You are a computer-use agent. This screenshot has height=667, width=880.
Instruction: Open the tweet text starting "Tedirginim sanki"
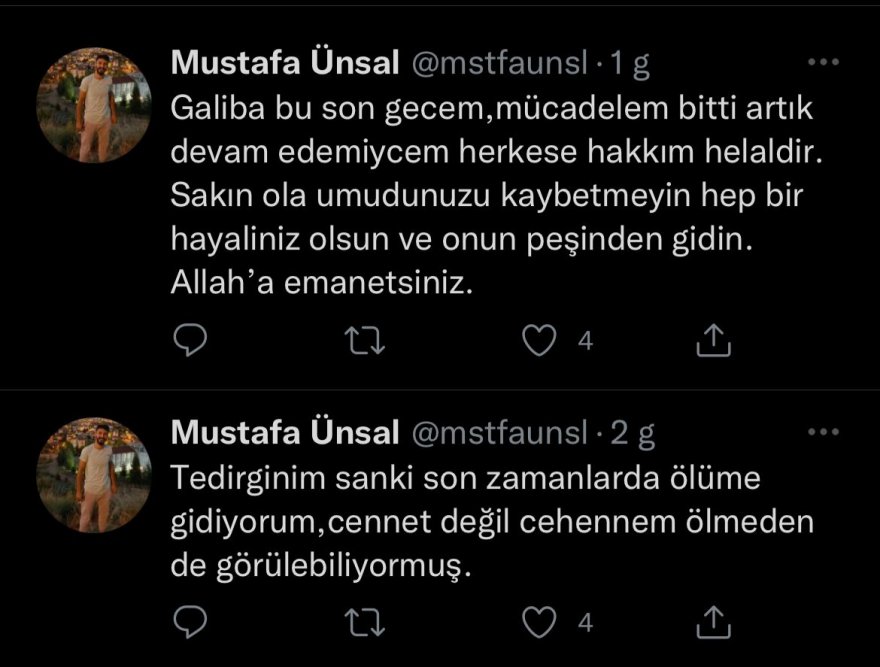pyautogui.click(x=480, y=522)
